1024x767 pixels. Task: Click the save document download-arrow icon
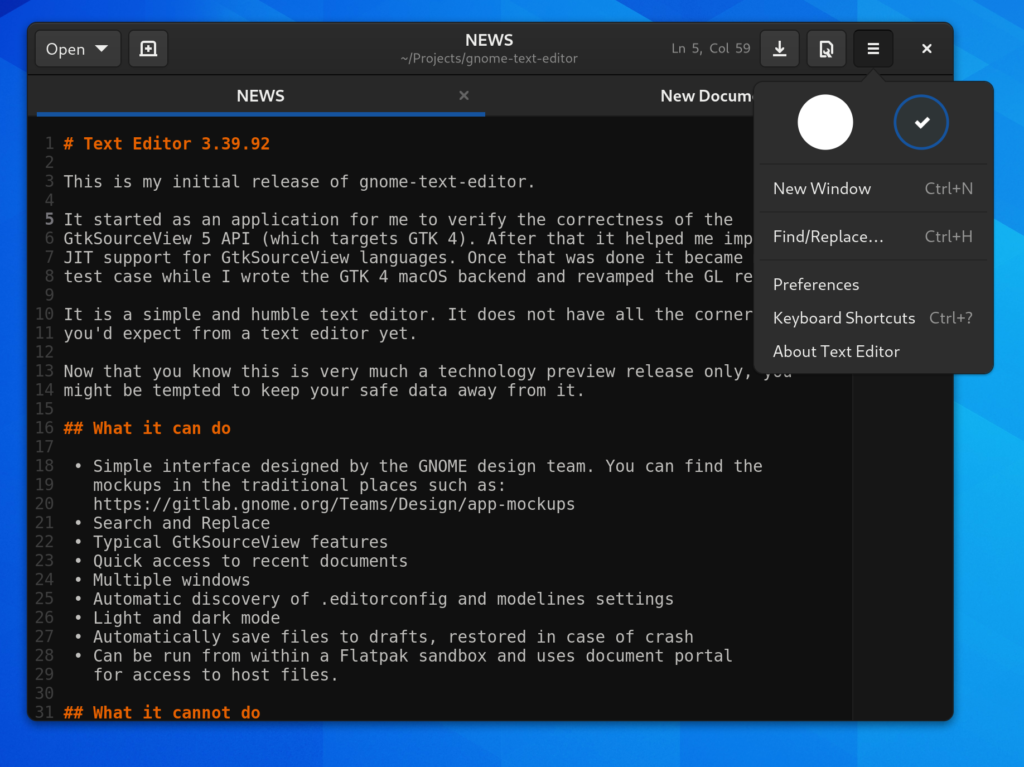[780, 49]
